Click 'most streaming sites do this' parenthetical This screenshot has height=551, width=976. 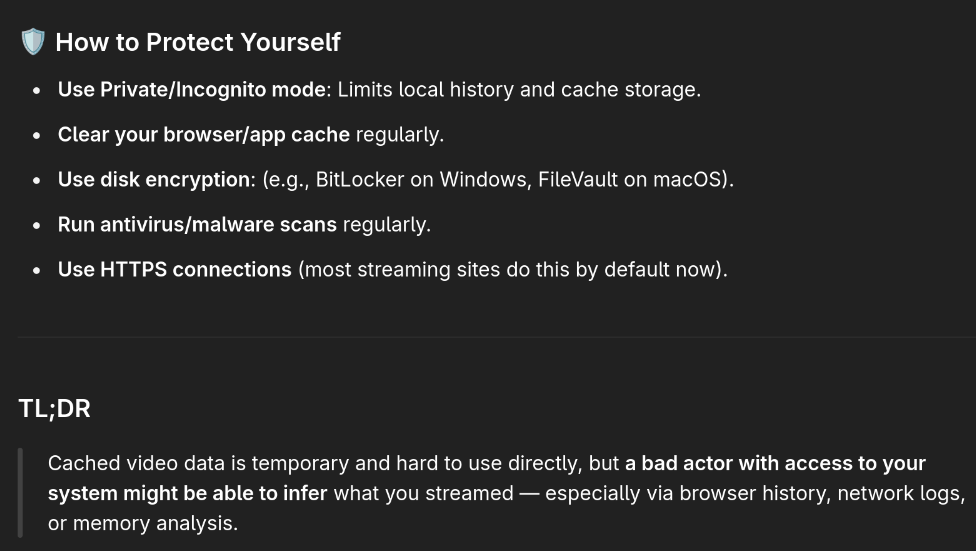tap(436, 270)
